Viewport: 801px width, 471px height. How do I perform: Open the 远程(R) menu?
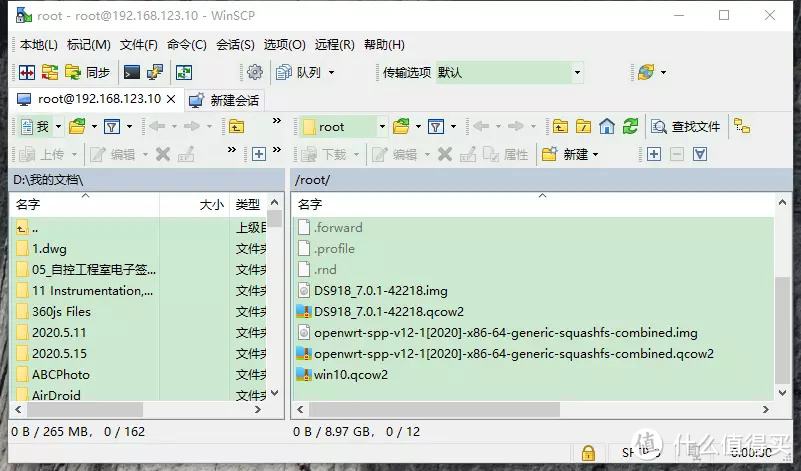point(334,45)
